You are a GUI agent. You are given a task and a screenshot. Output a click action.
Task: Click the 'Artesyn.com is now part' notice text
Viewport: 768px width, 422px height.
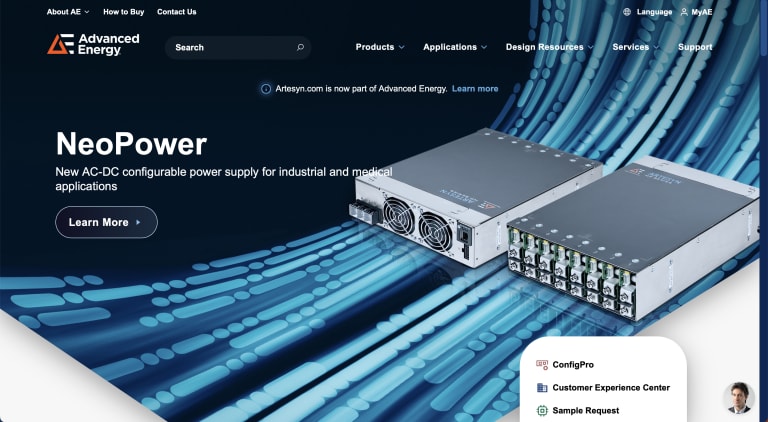click(361, 89)
